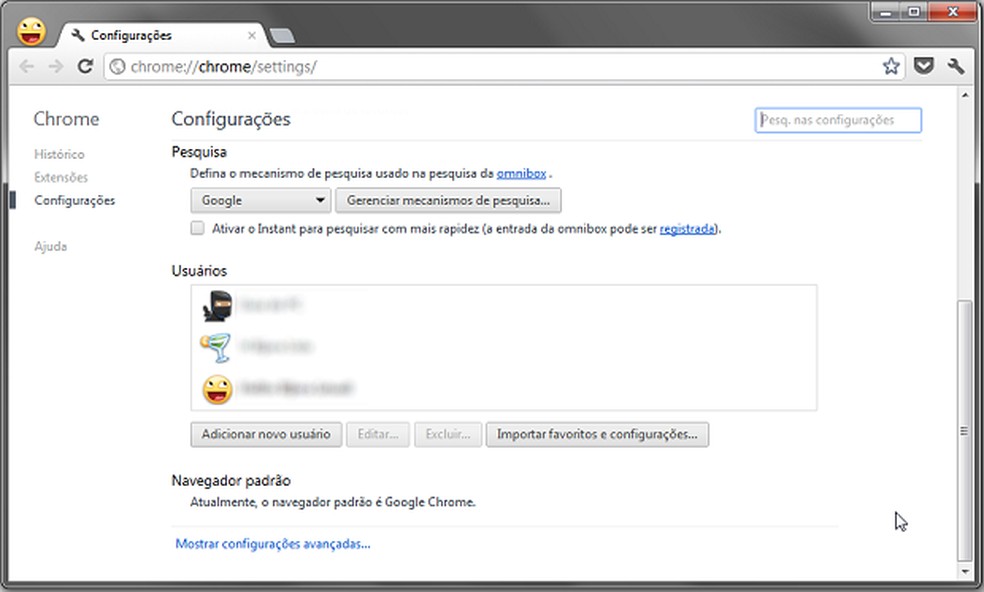Open the wrench customization menu
The width and height of the screenshot is (984, 592).
click(x=955, y=65)
